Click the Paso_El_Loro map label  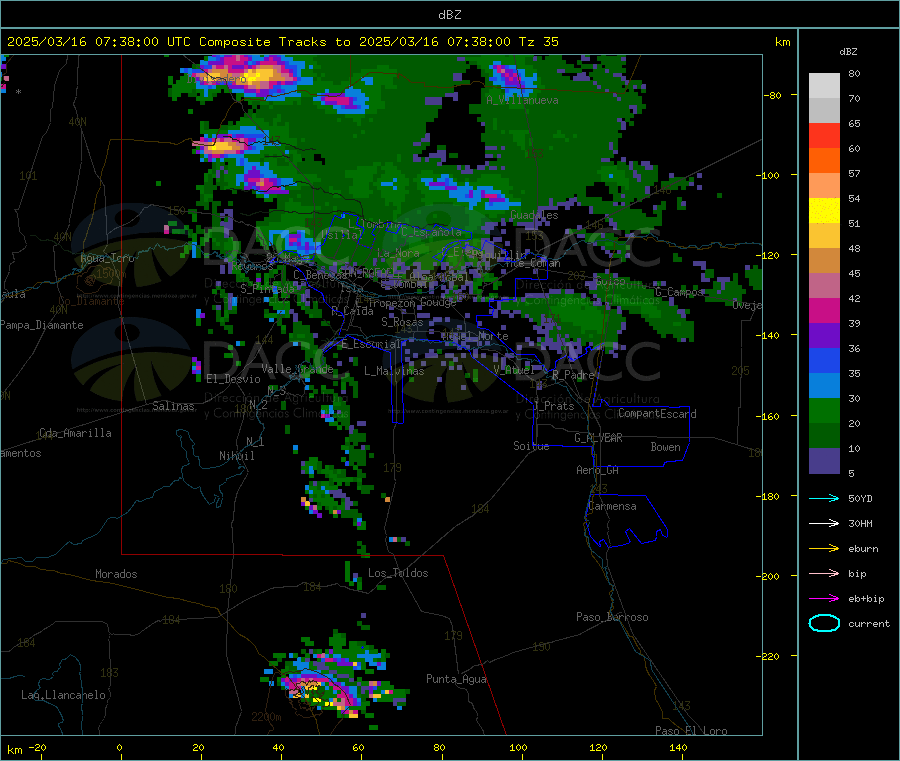[691, 731]
